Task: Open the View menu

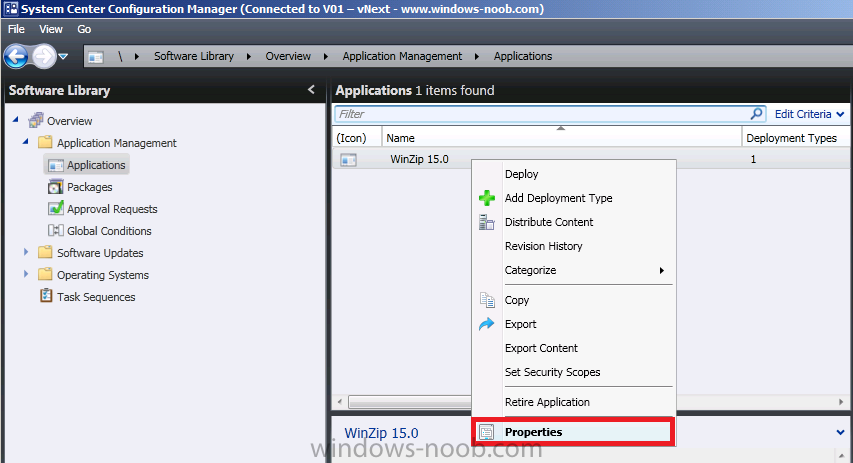Action: tap(51, 29)
